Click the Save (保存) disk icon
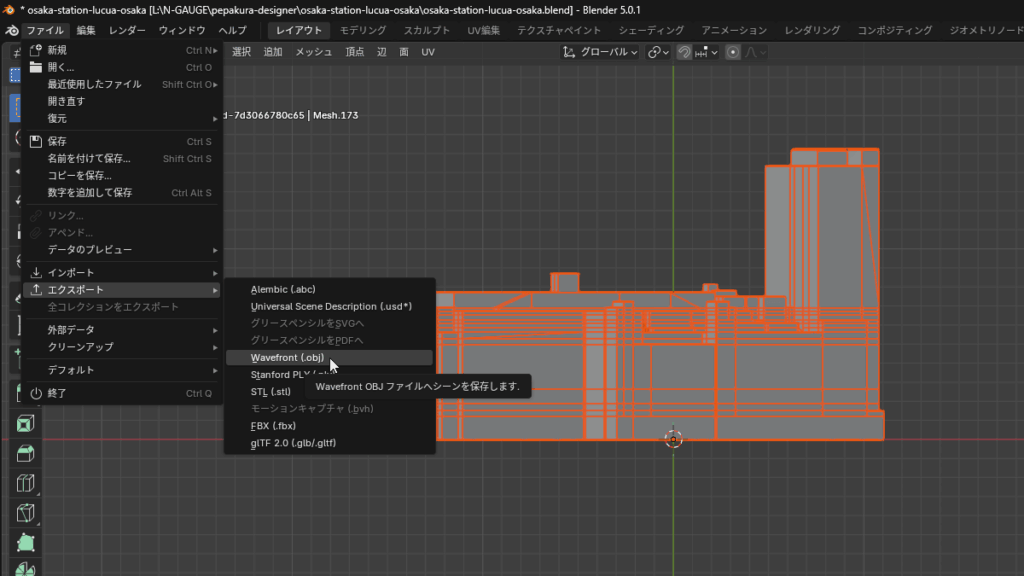The width and height of the screenshot is (1024, 576). point(36,141)
